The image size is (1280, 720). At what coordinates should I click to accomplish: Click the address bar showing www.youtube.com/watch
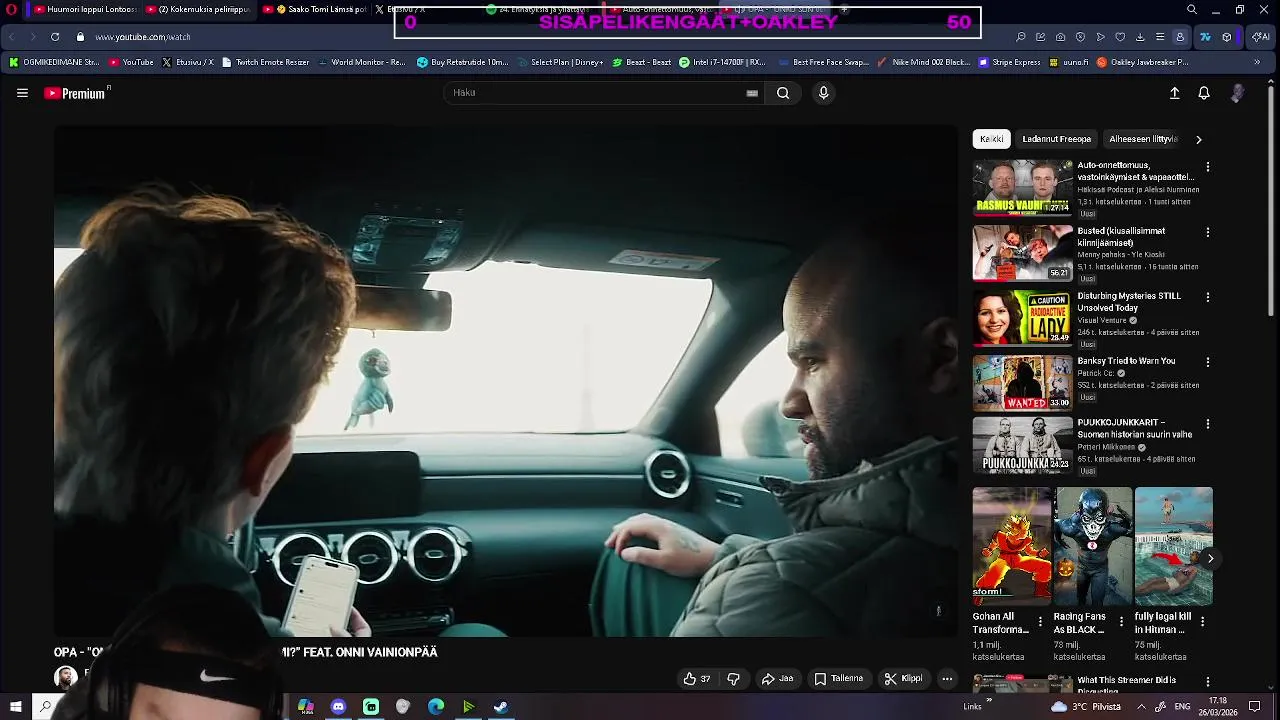tap(143, 37)
